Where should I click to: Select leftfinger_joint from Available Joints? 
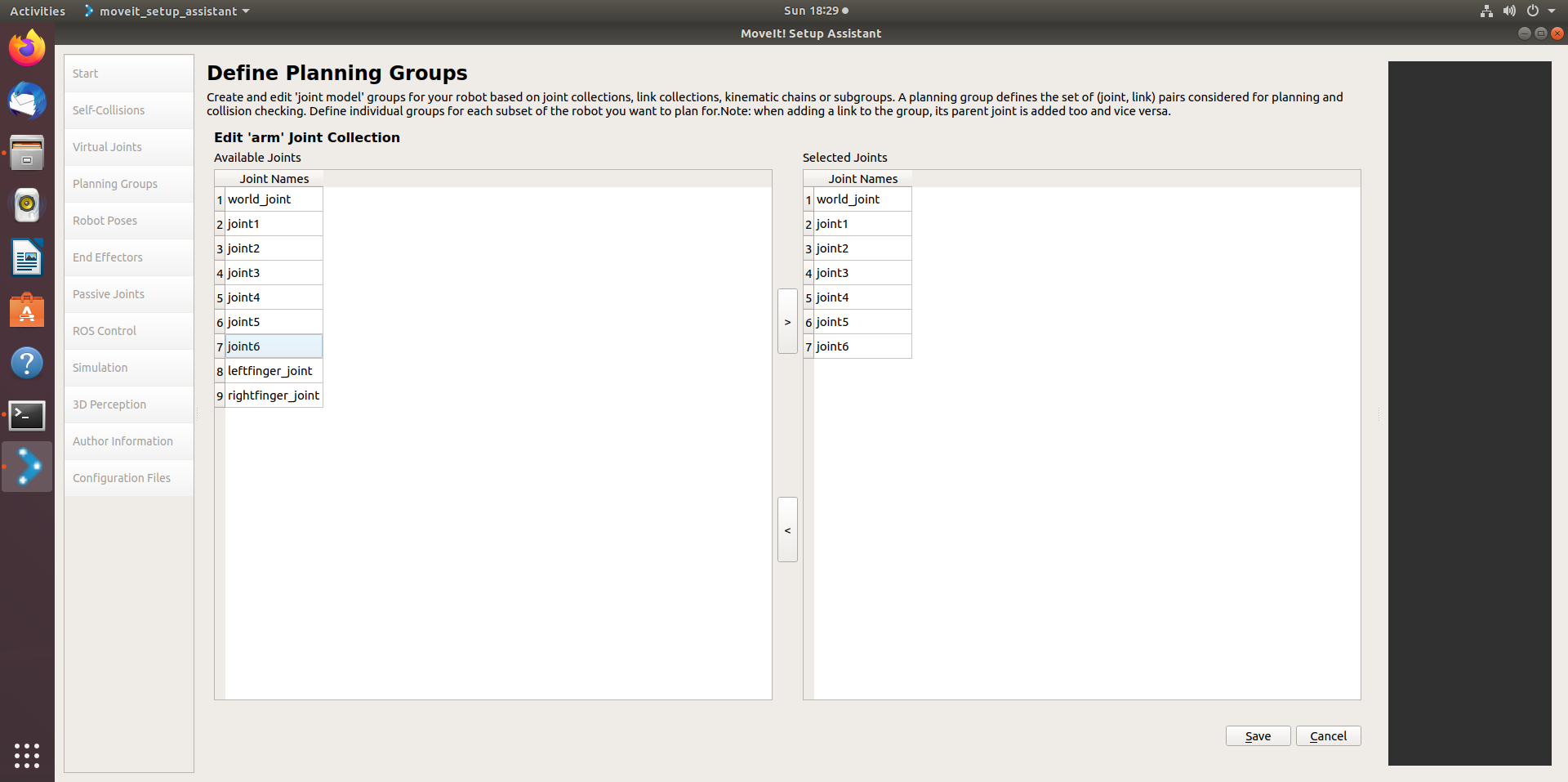coord(270,370)
